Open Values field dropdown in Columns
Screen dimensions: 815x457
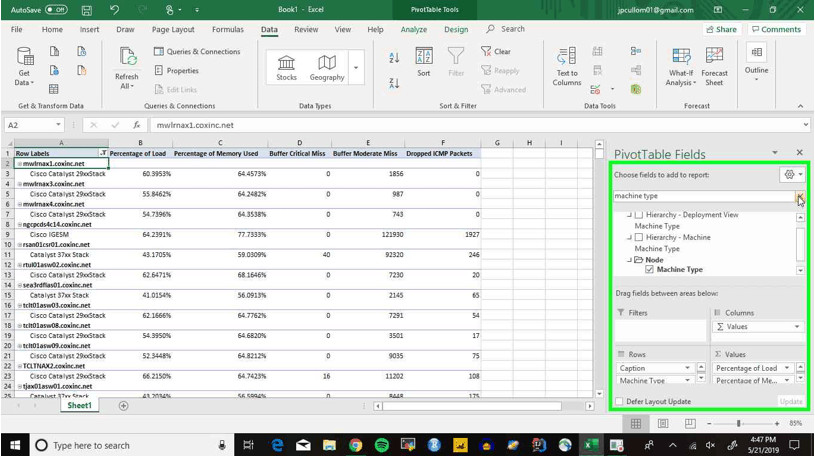(797, 327)
